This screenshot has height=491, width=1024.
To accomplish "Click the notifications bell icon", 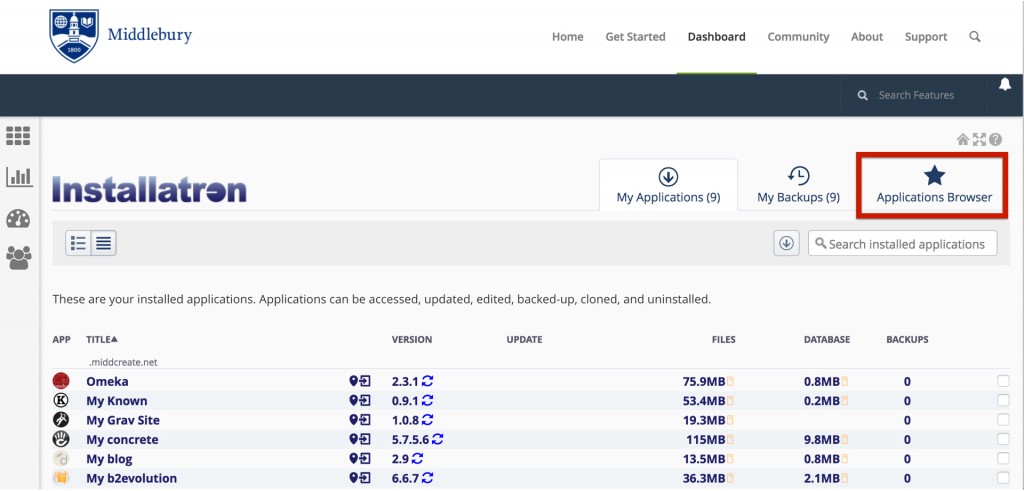I will click(1005, 84).
